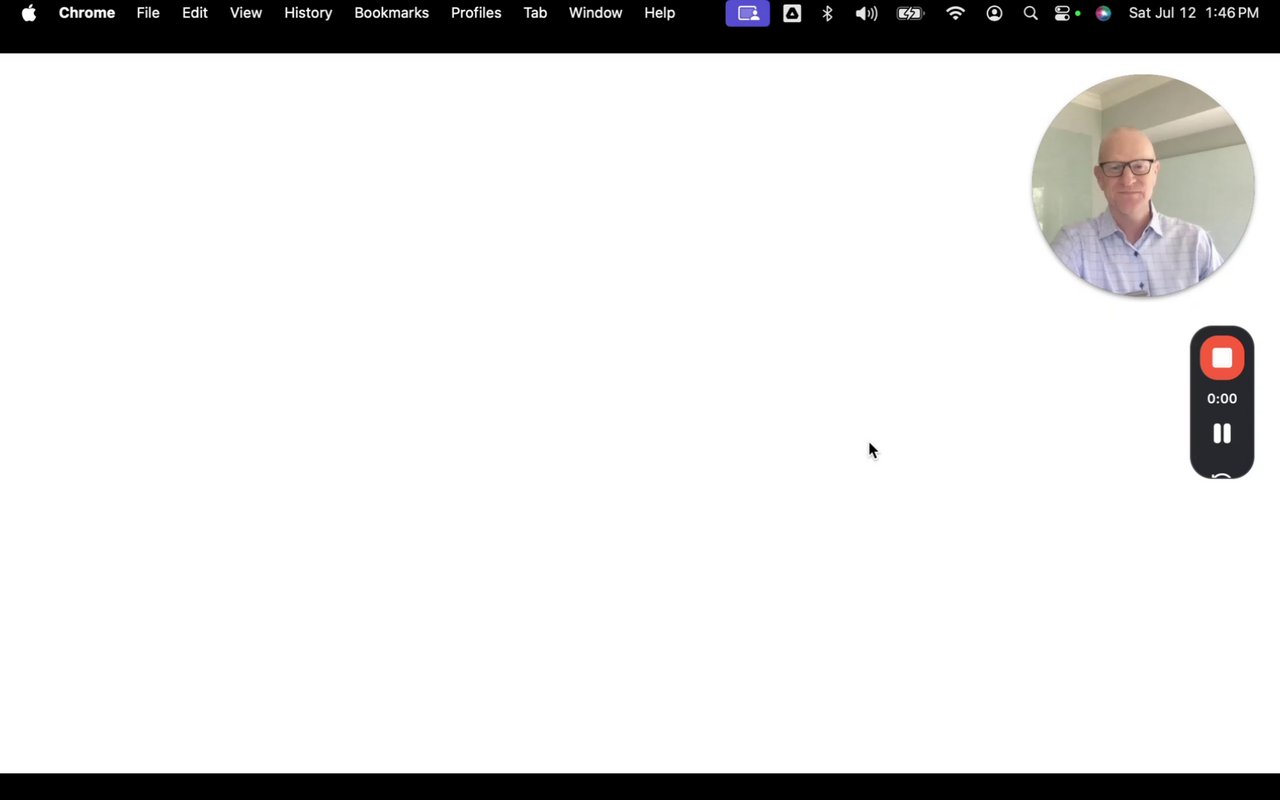This screenshot has width=1280, height=800.
Task: Open the Google Drive menu bar icon
Action: tap(792, 13)
